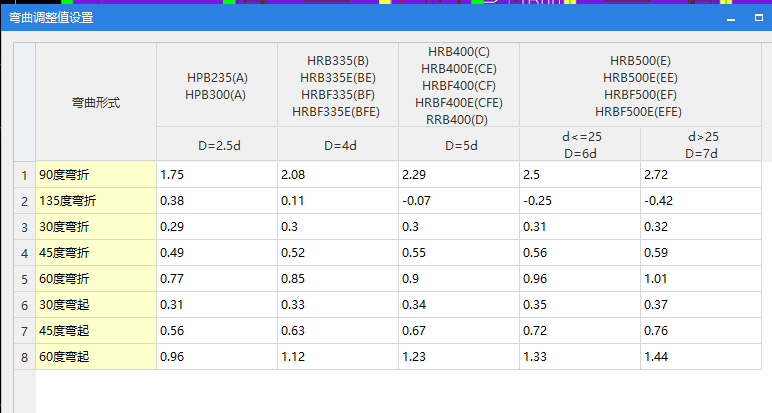Edit the 0.72 value for 45度弯起
This screenshot has height=413, width=772.
point(580,331)
